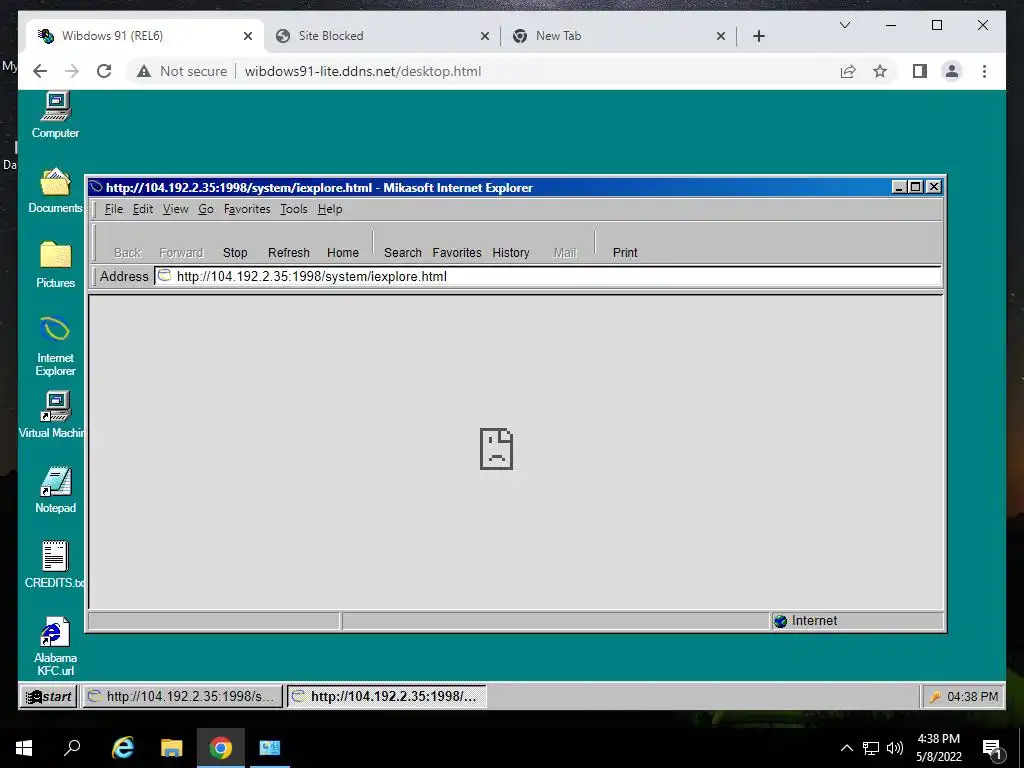
Task: Reload the Chrome page
Action: tap(104, 71)
